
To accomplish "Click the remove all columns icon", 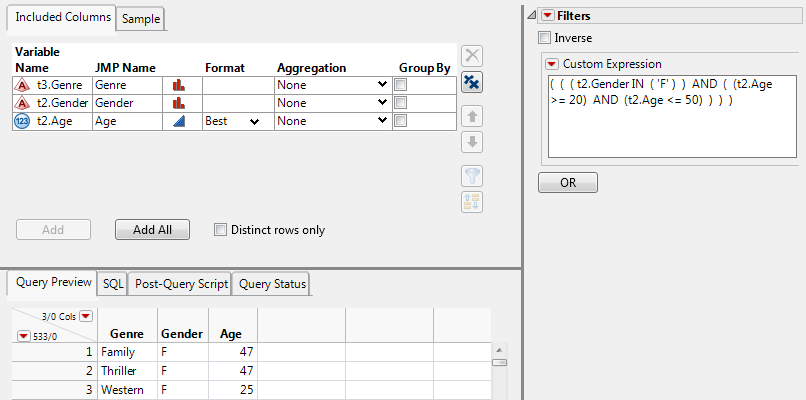I will click(x=472, y=83).
